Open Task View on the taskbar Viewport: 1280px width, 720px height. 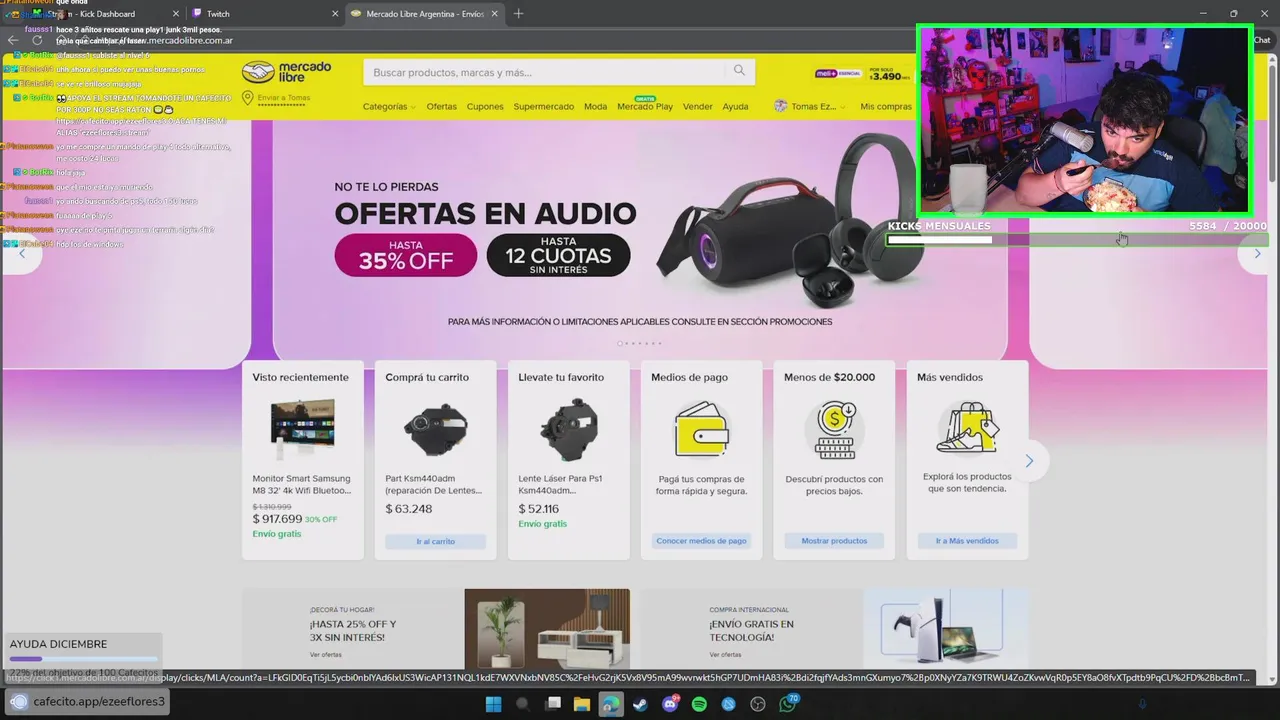tap(553, 704)
